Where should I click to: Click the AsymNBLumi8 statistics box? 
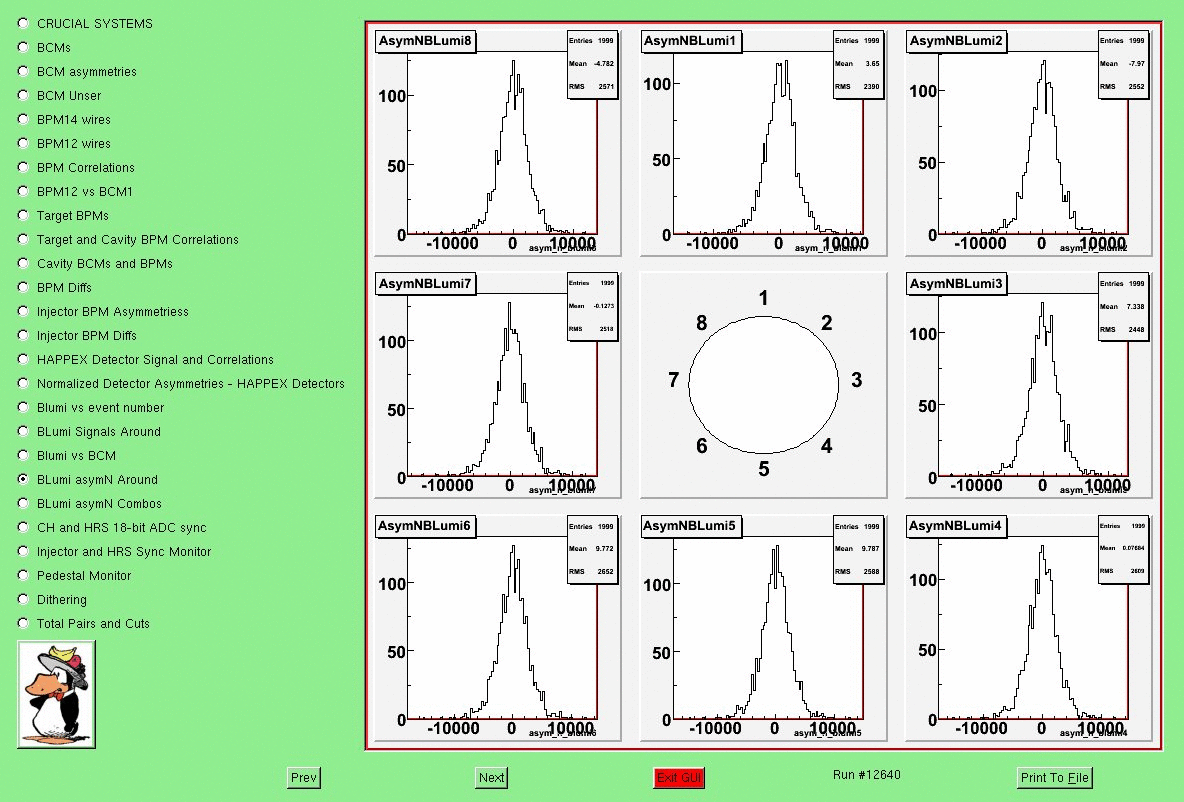593,64
